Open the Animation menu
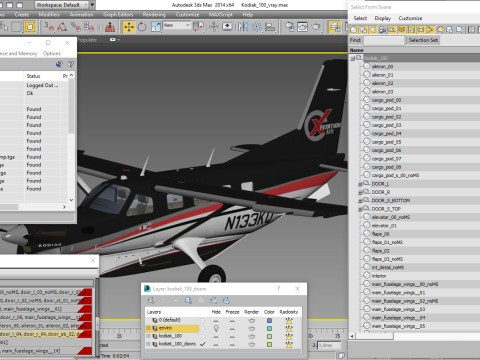 point(81,14)
